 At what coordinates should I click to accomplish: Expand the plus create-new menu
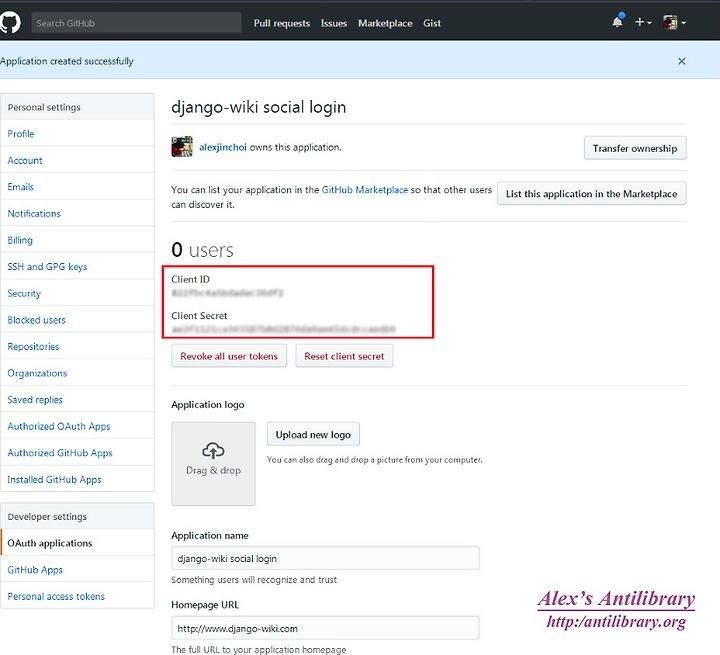point(643,22)
